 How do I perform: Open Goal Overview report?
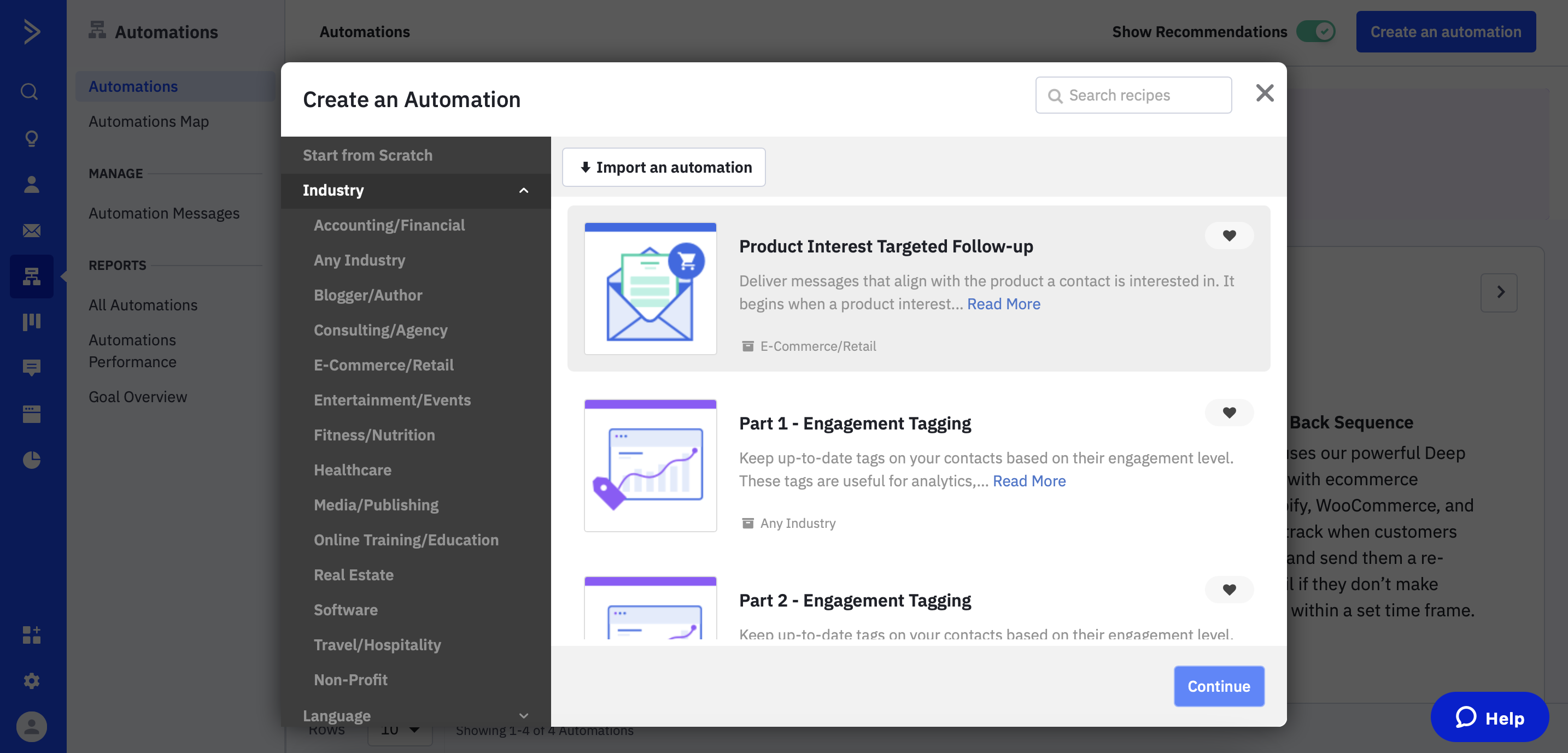[x=138, y=397]
